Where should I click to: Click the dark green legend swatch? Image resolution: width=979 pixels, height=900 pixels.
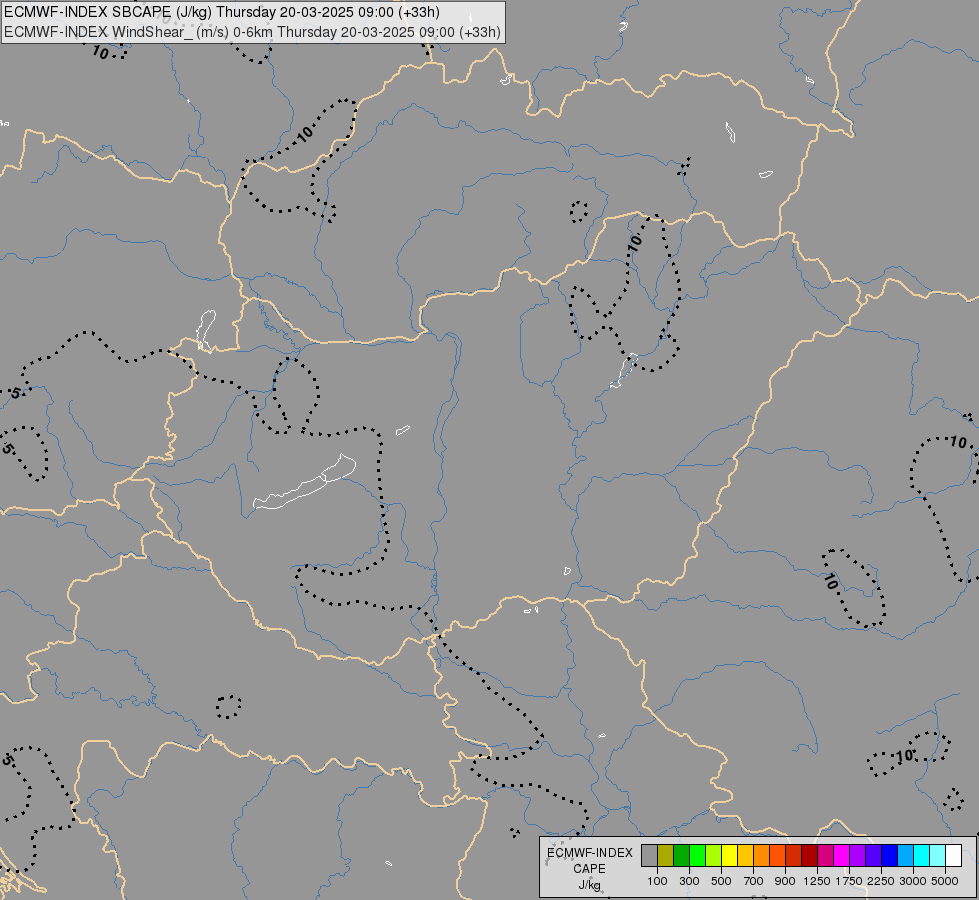(x=681, y=856)
